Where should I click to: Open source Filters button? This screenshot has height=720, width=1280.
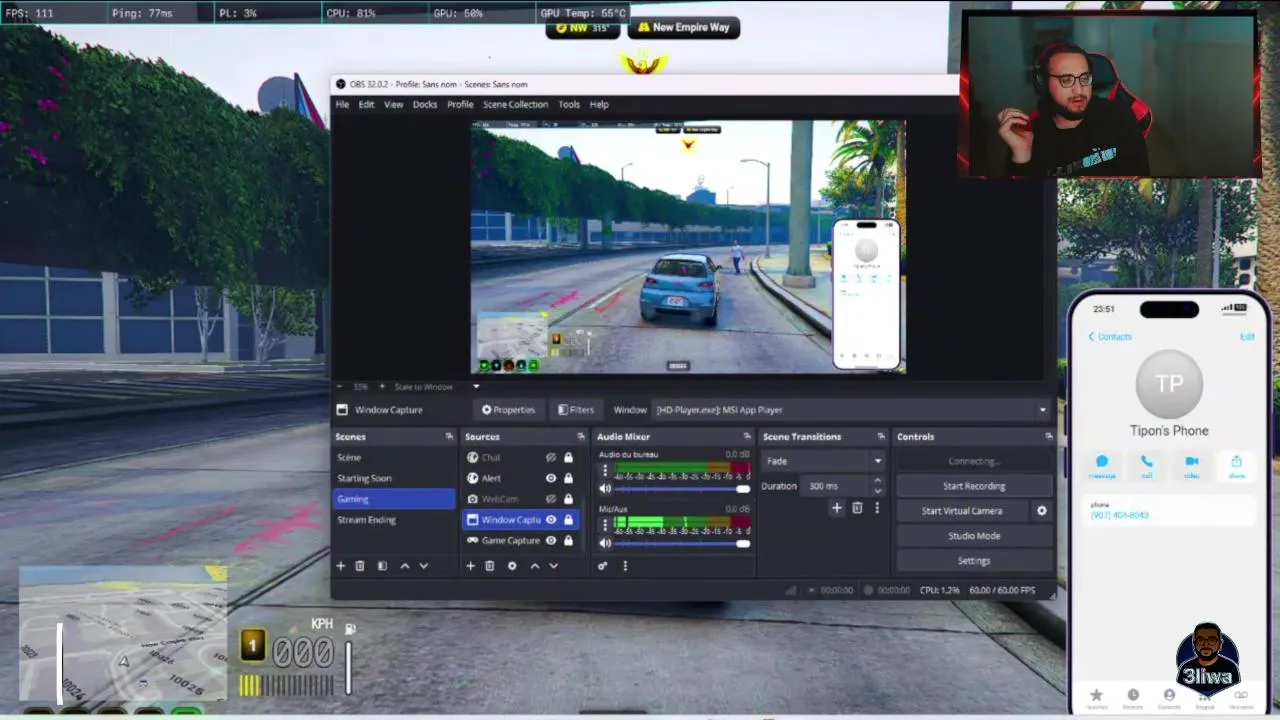point(576,410)
